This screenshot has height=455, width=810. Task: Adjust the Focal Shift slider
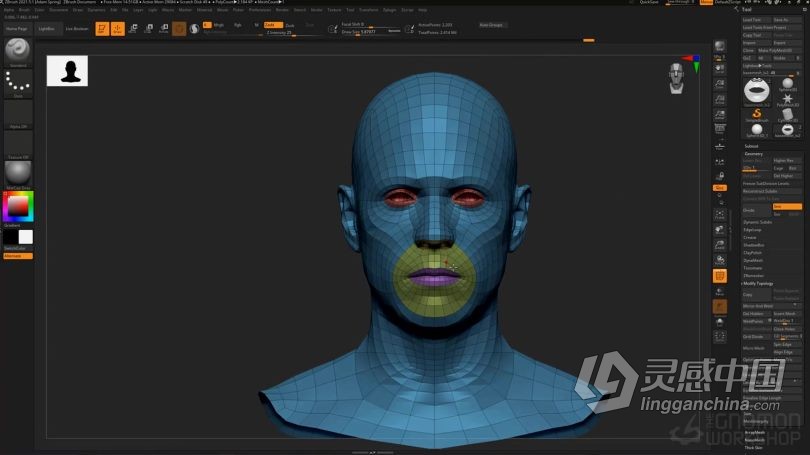click(371, 25)
